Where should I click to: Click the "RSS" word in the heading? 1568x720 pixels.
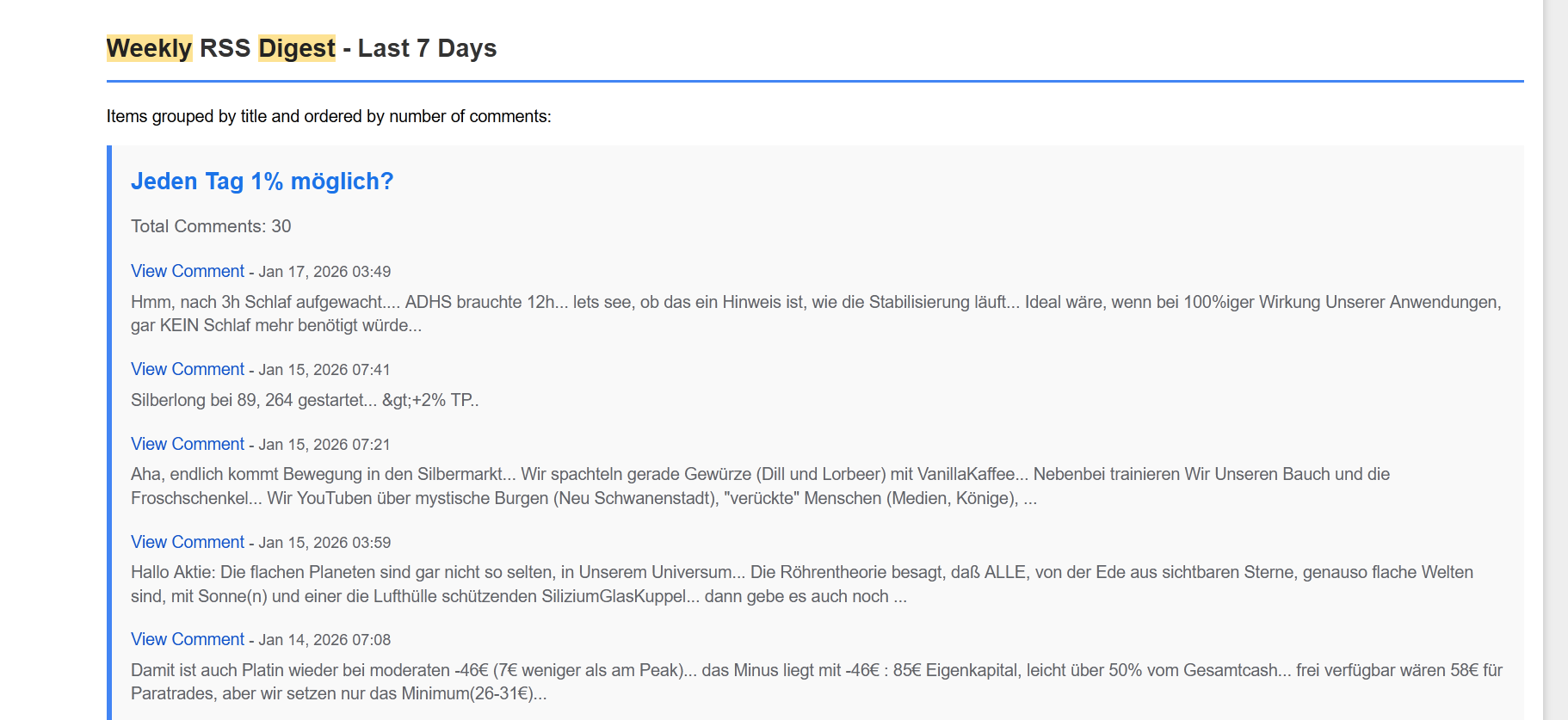pyautogui.click(x=225, y=48)
